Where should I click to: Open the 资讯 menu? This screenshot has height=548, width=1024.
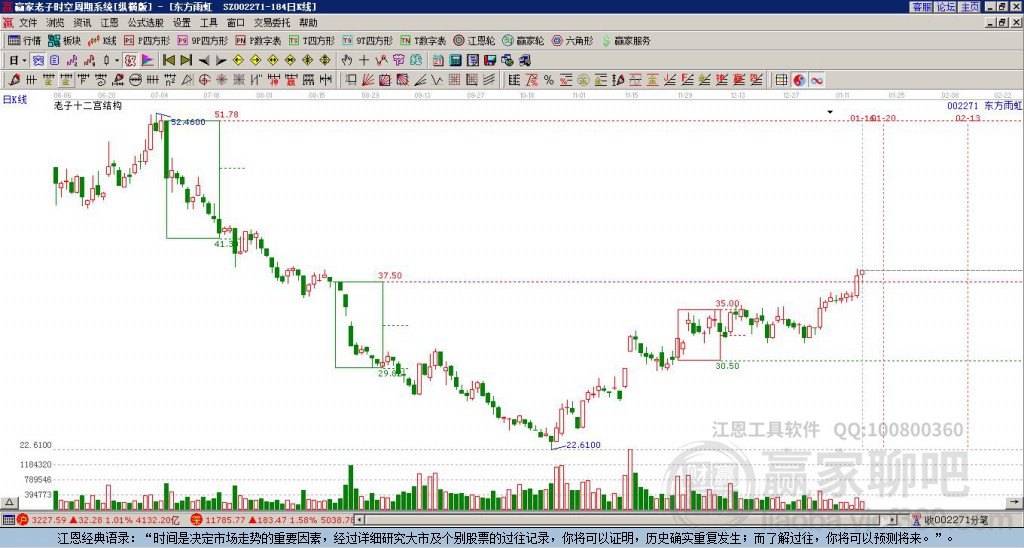pos(82,23)
